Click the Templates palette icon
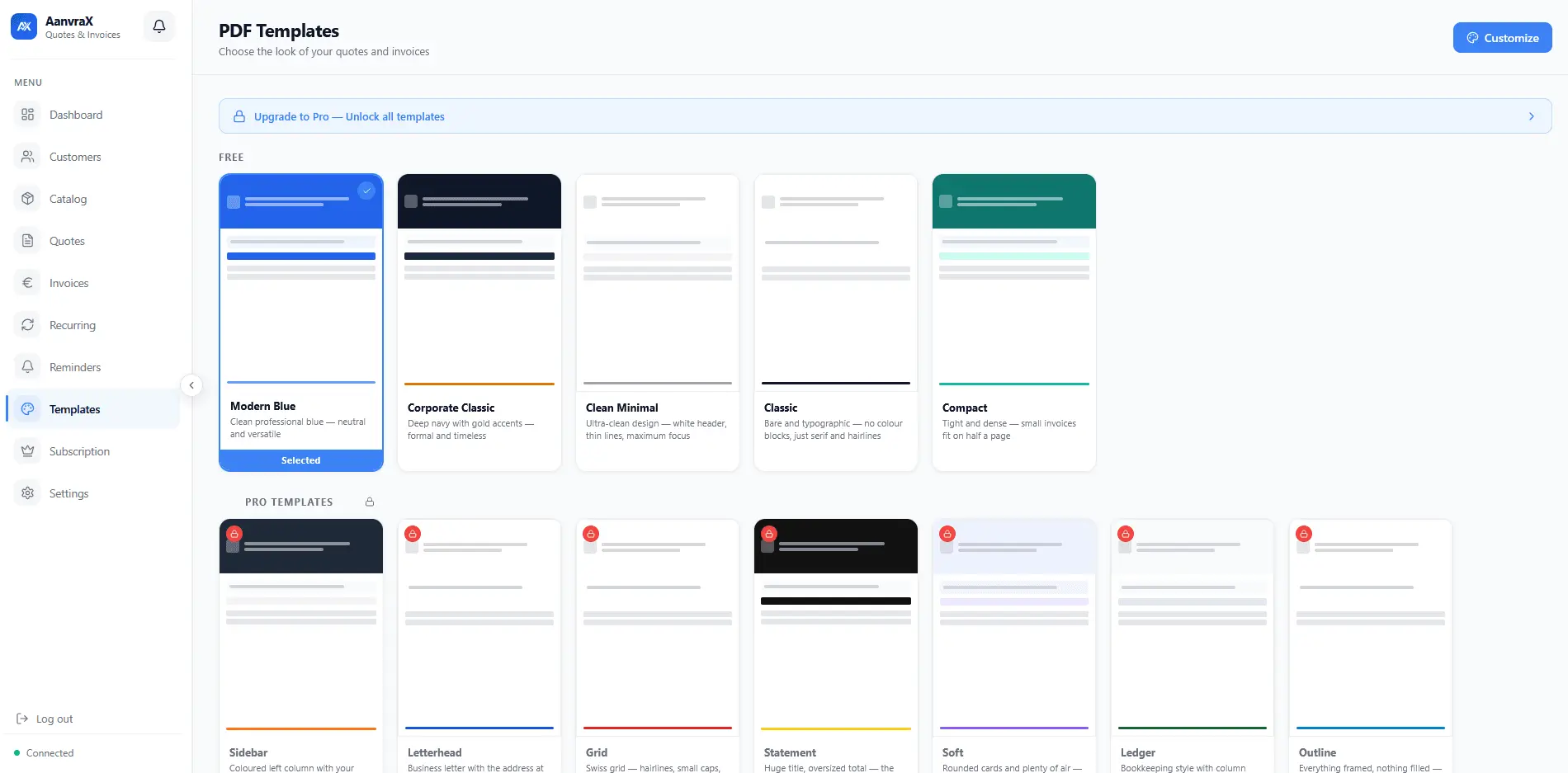 coord(27,409)
